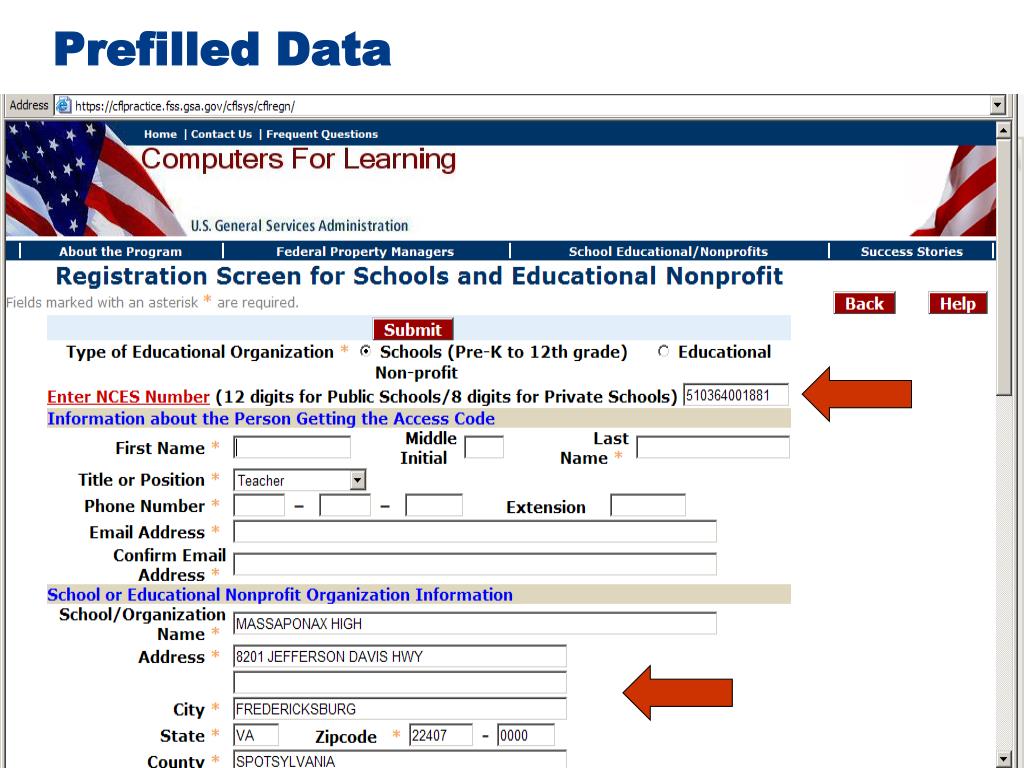Click the Submit button
The width and height of the screenshot is (1024, 768).
pos(413,329)
